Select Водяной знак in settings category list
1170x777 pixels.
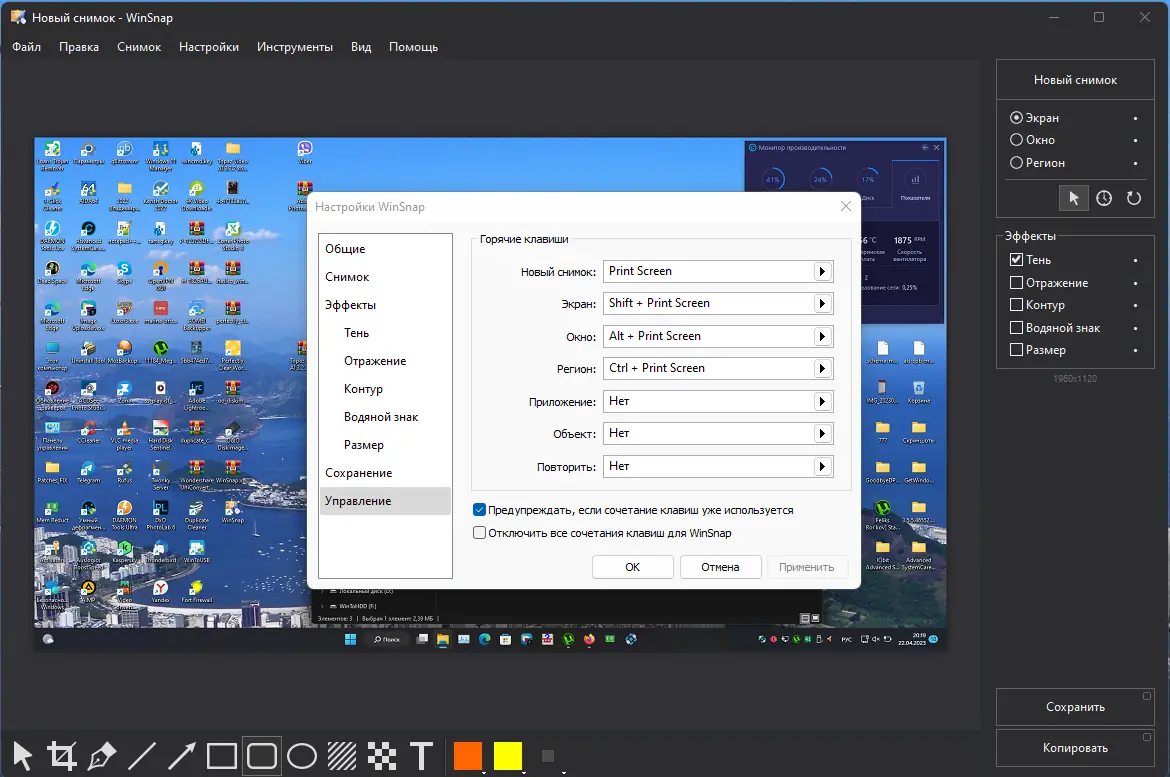(x=385, y=417)
